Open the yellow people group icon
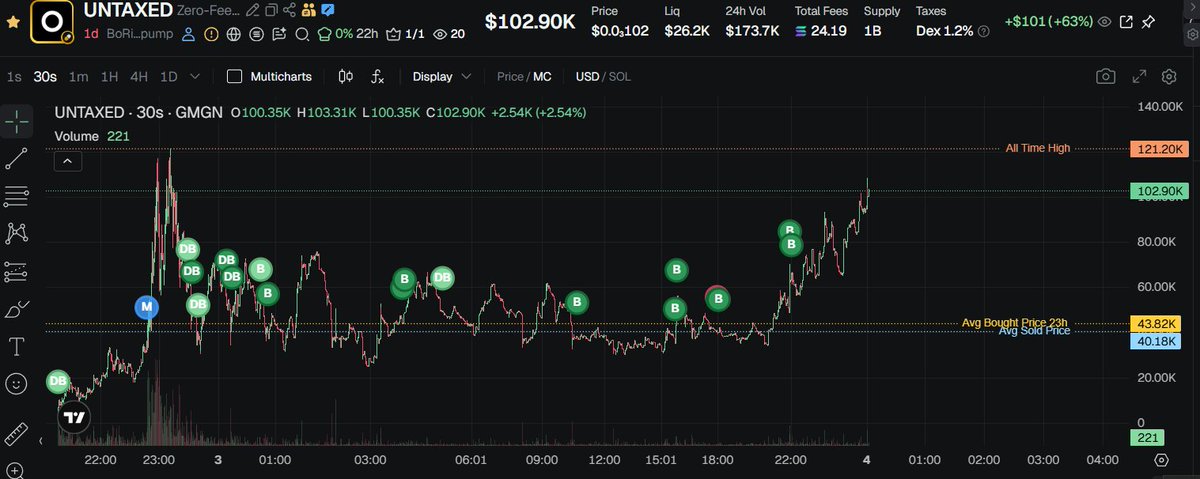 coord(309,10)
